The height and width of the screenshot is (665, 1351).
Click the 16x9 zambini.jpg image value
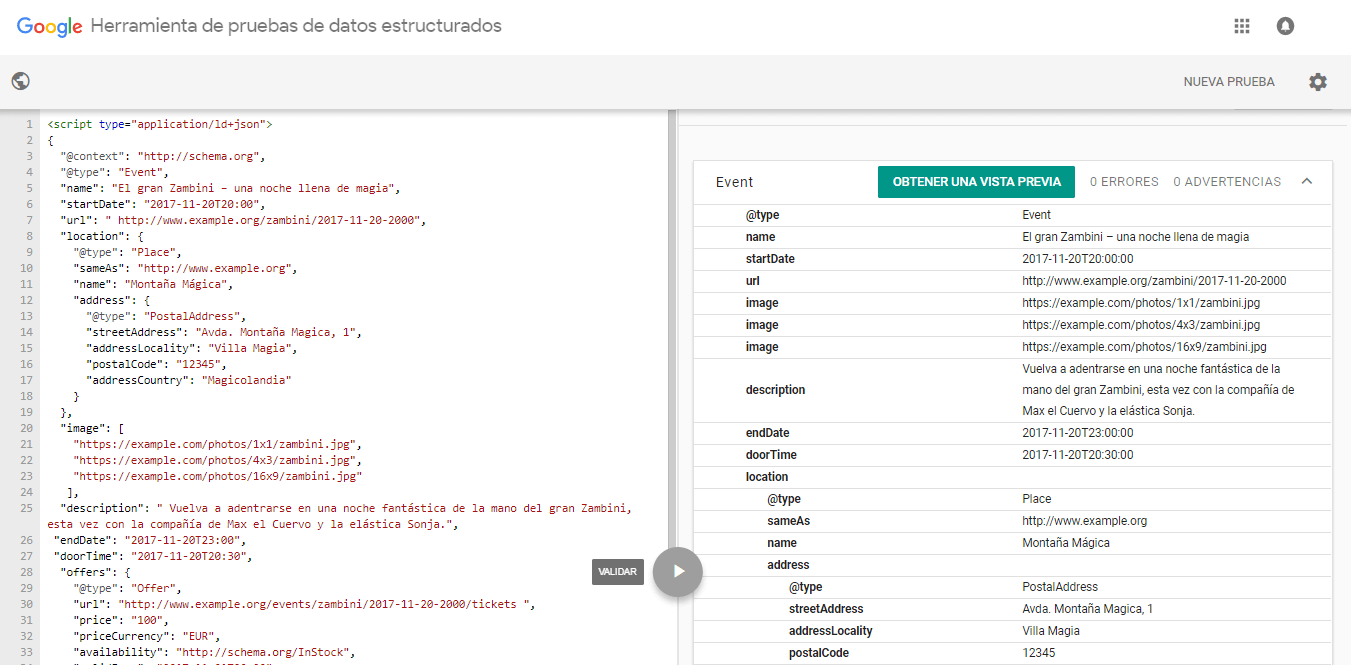pyautogui.click(x=1144, y=347)
